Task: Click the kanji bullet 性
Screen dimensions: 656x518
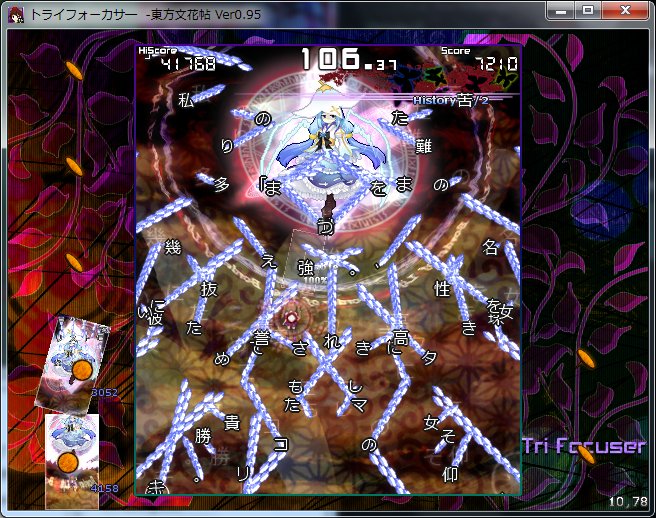Action: tap(443, 289)
